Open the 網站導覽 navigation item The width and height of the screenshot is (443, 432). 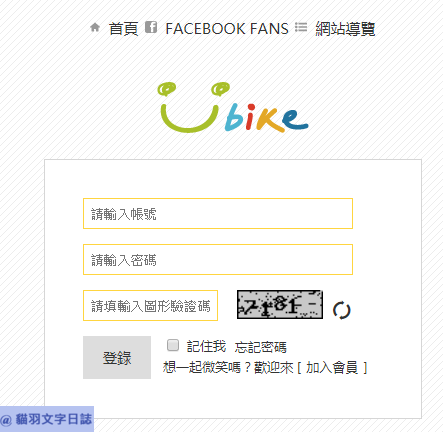tap(345, 29)
